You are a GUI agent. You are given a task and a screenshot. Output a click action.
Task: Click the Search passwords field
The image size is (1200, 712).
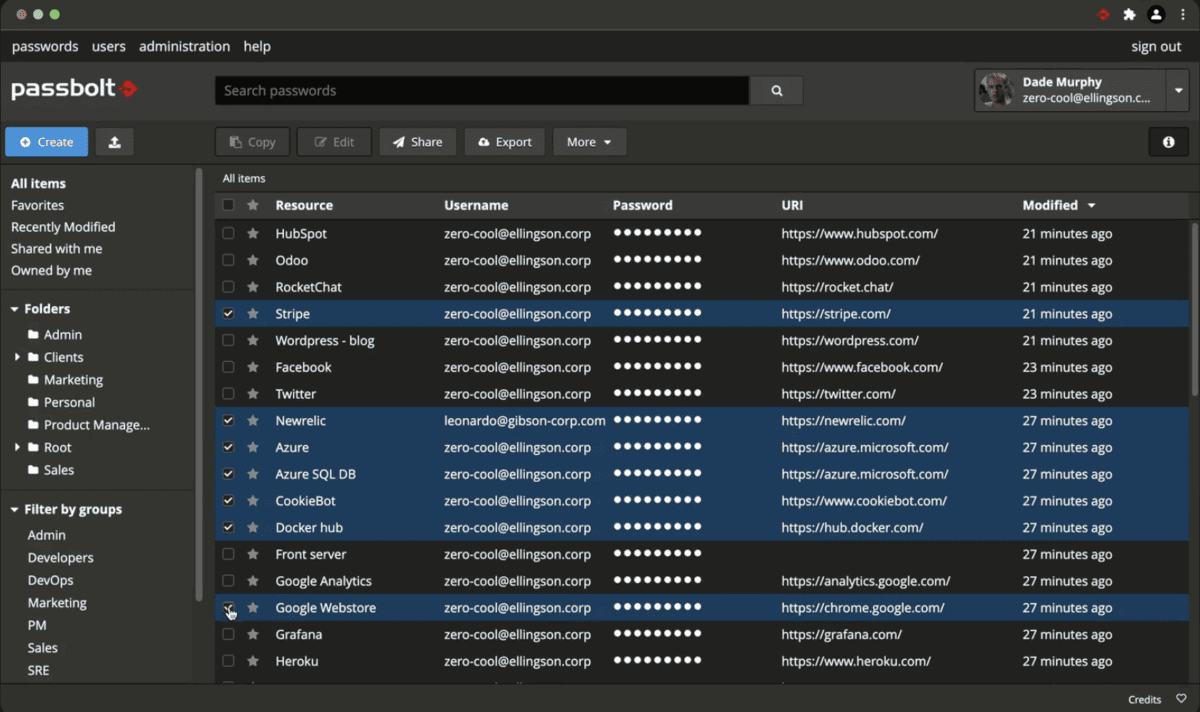[482, 90]
